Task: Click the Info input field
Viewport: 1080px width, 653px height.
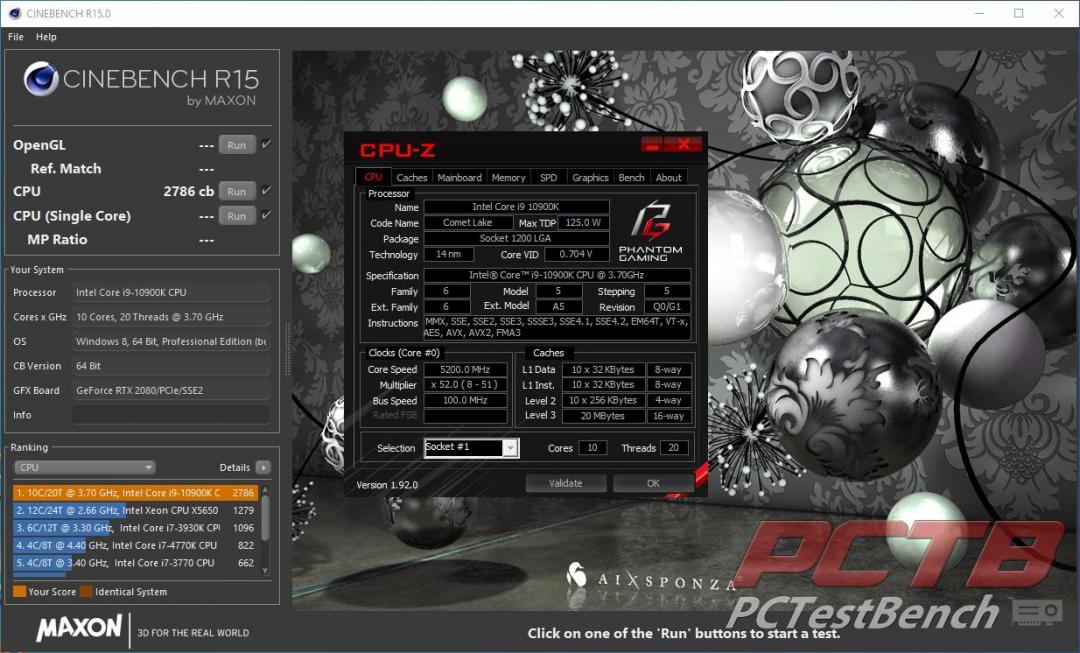Action: click(171, 415)
